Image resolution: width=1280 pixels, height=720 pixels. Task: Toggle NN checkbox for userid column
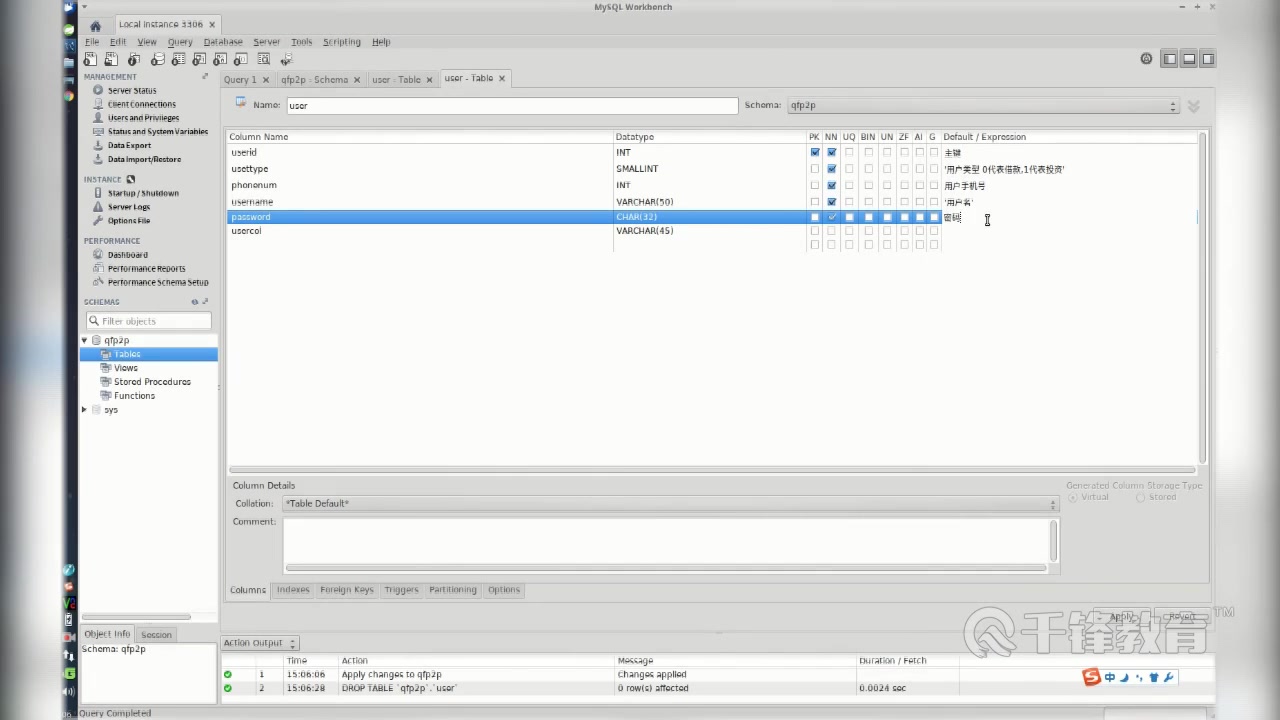[x=832, y=153]
